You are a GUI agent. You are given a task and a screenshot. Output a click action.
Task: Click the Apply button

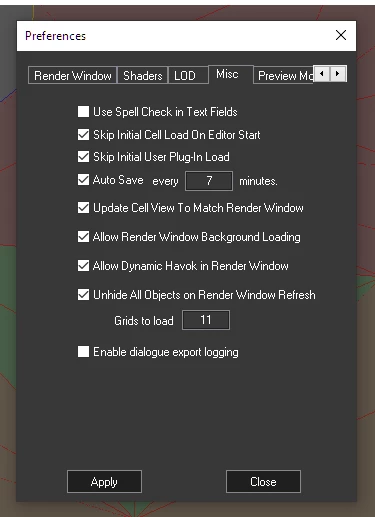[104, 481]
